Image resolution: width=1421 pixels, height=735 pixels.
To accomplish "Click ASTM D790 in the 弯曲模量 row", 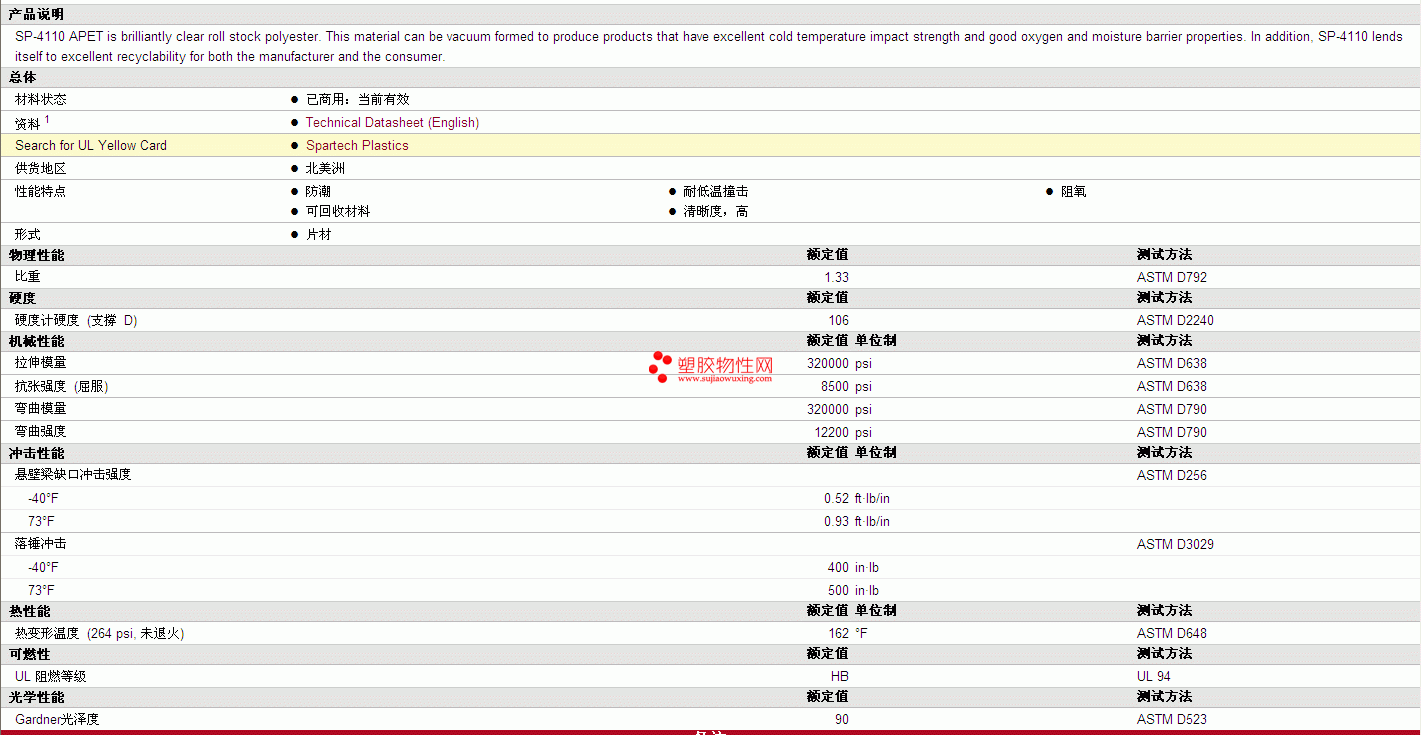I will point(1172,409).
